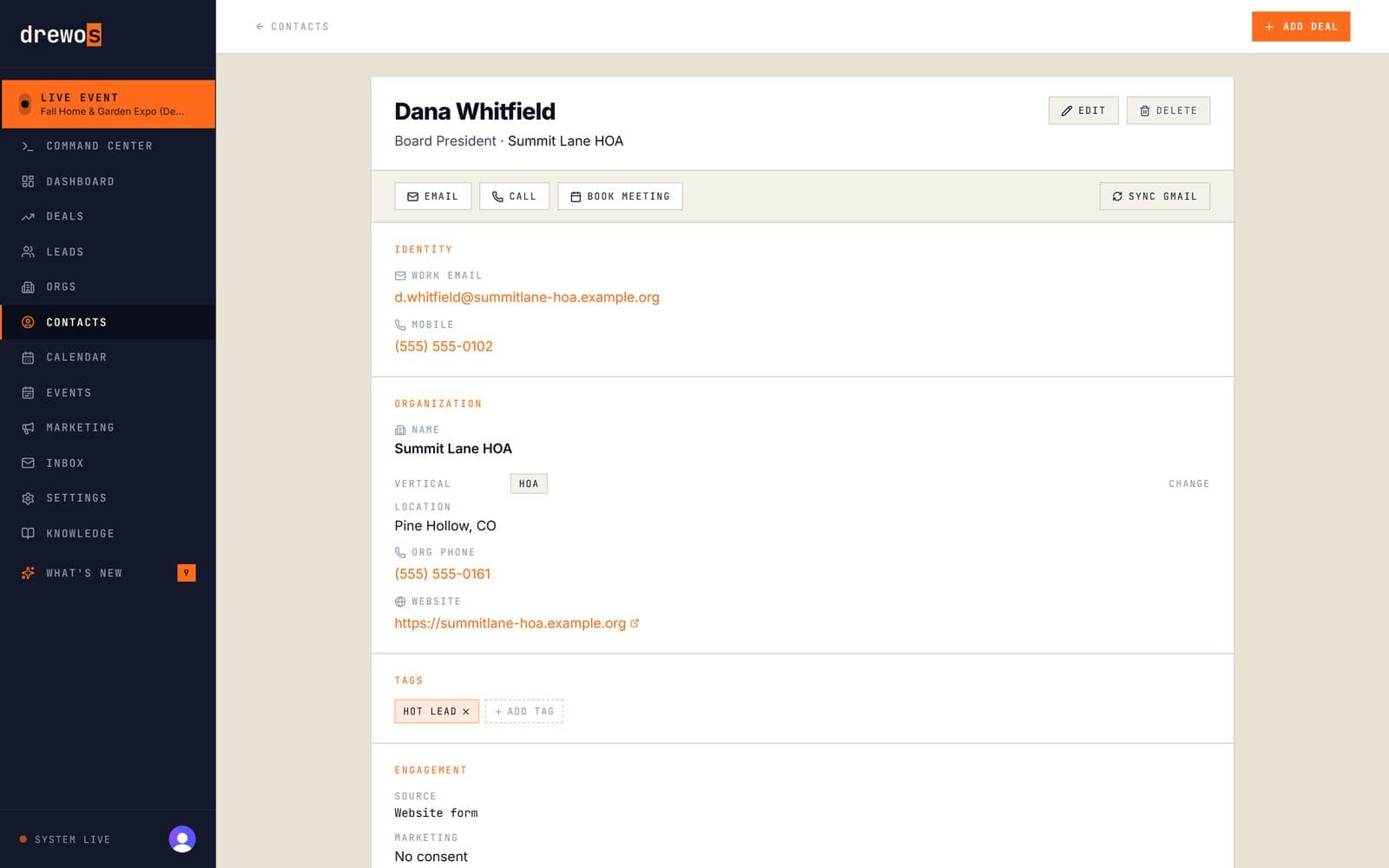Click the Add Deal button

tap(1300, 27)
